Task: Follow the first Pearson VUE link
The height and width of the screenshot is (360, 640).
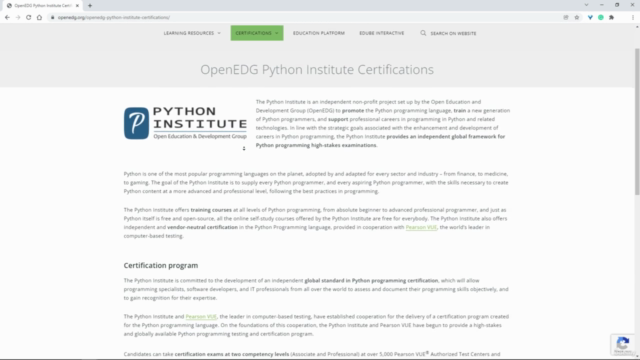Action: tap(421, 227)
